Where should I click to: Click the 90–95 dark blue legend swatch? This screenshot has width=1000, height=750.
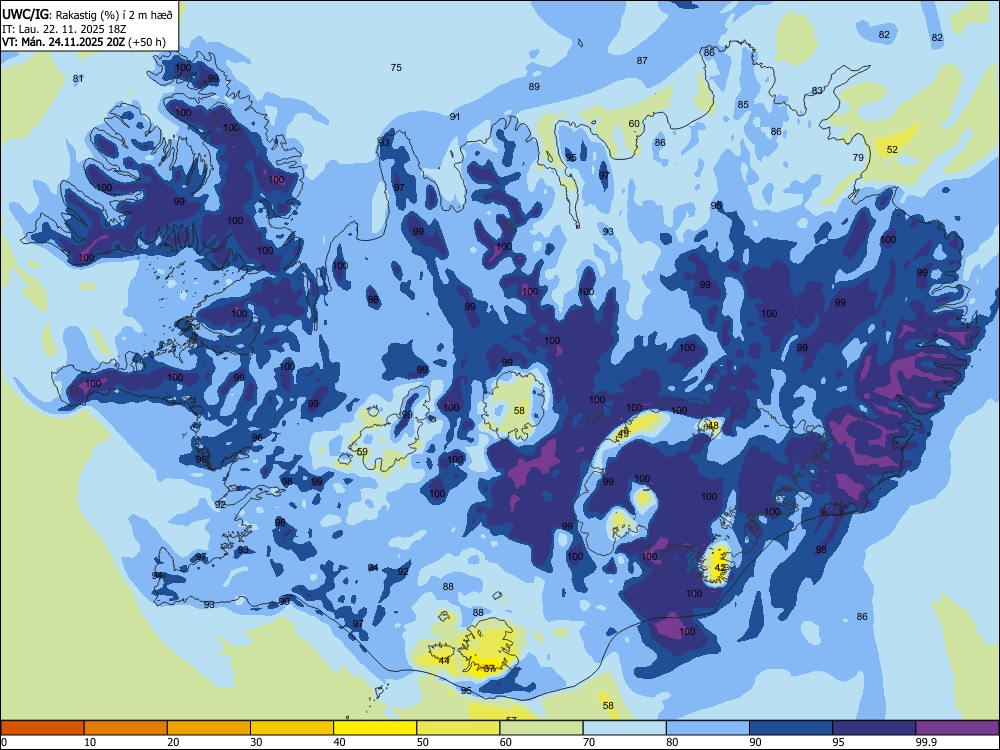click(791, 728)
